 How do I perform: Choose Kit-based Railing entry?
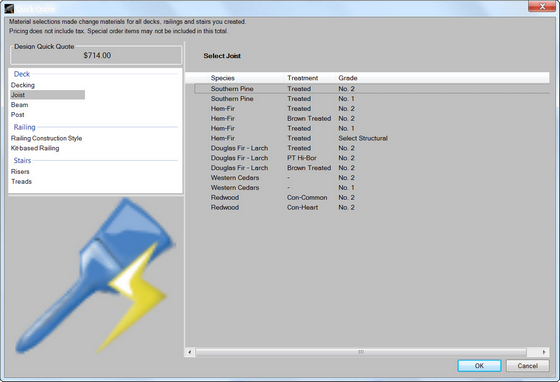coord(35,148)
